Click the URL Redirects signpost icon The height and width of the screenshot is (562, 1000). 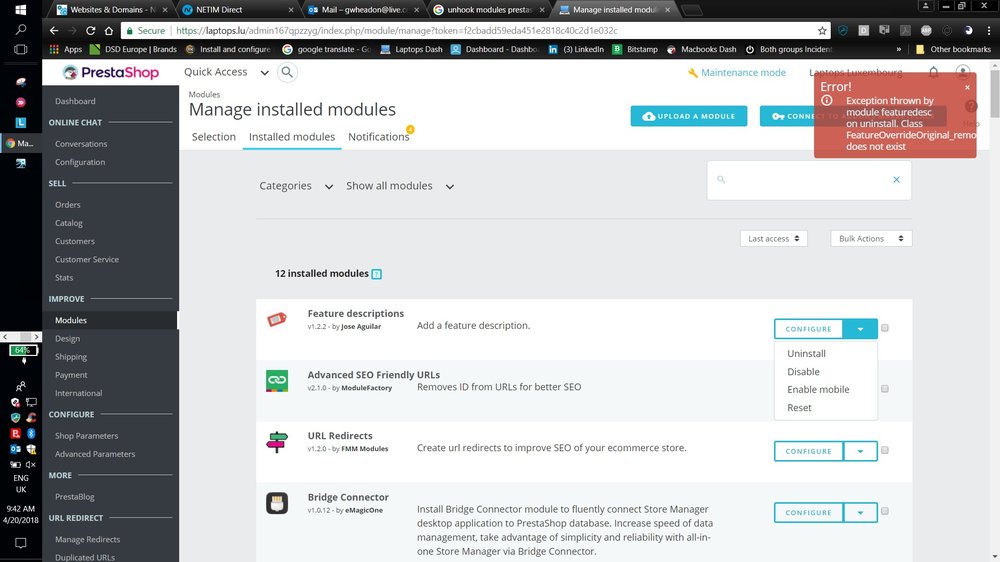coord(277,442)
